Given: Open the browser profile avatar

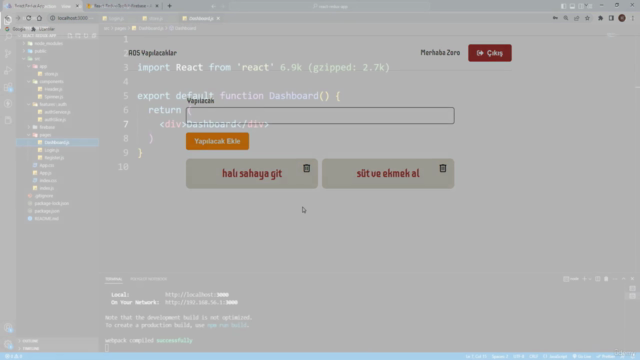Looking at the screenshot, I should pos(622,18).
